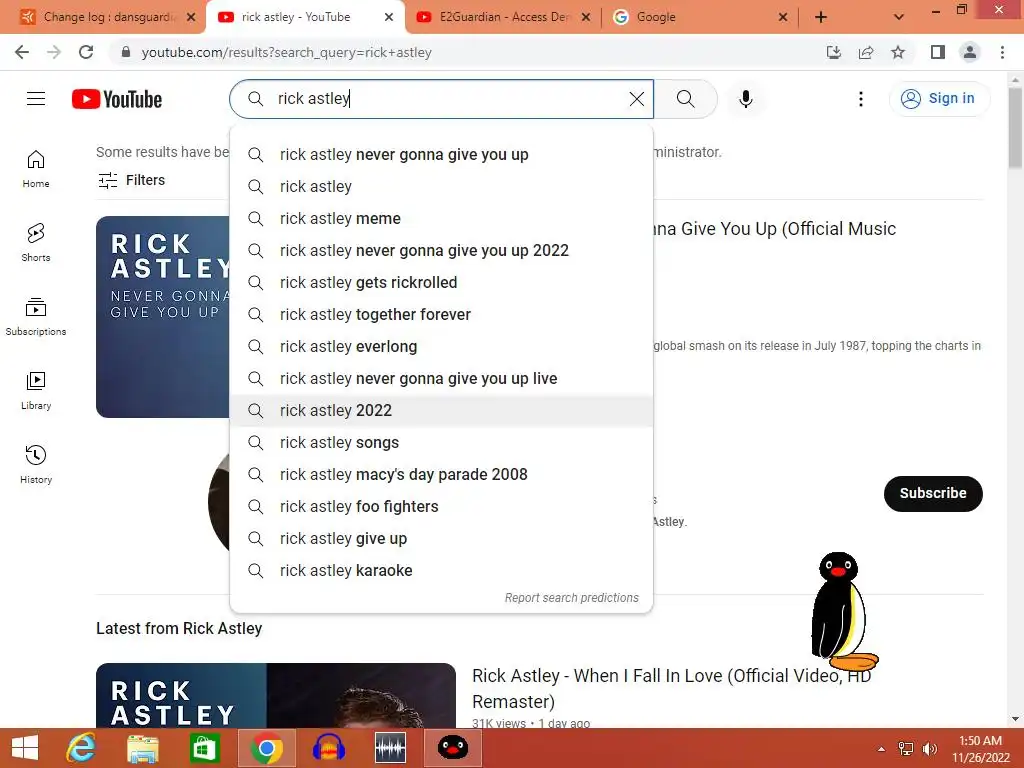Screen dimensions: 1024x768
Task: Bookmark this page with the star icon
Action: (898, 52)
